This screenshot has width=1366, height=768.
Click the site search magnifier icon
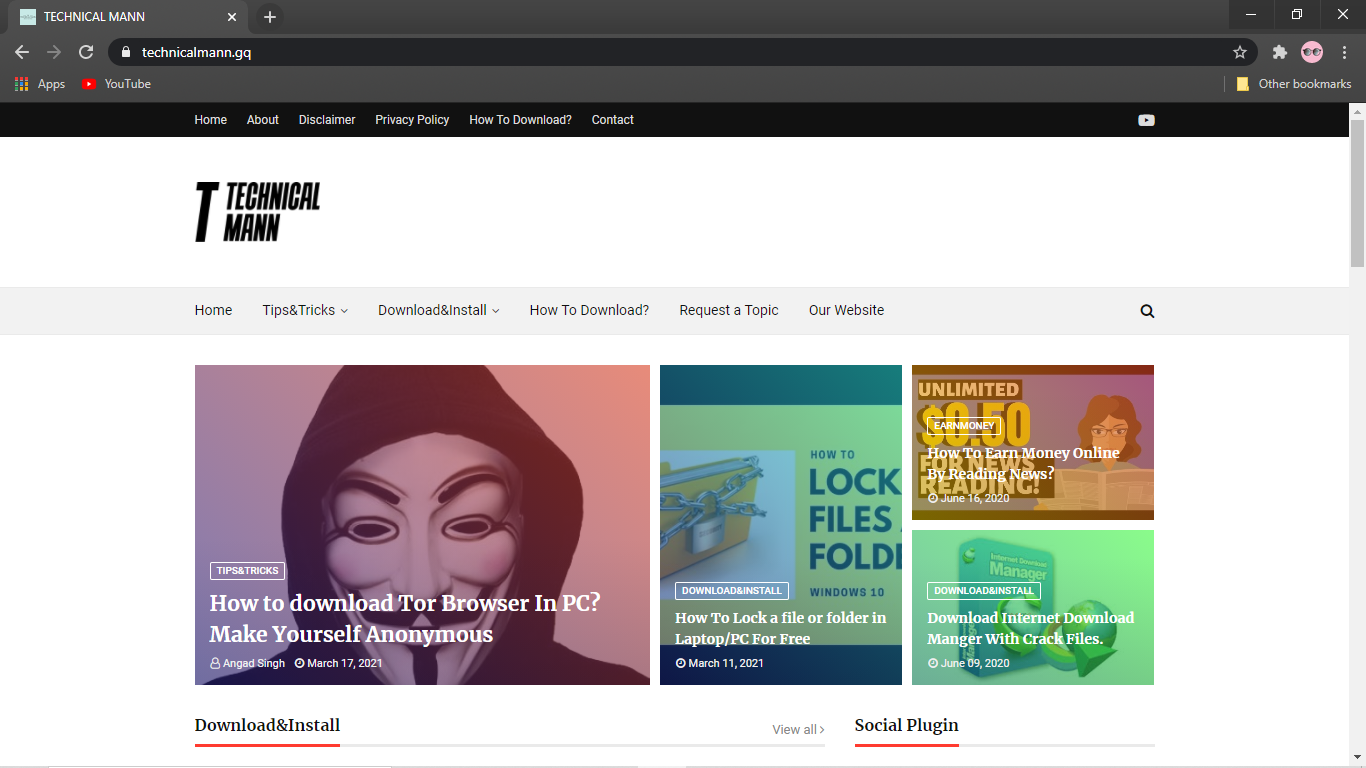(1147, 311)
